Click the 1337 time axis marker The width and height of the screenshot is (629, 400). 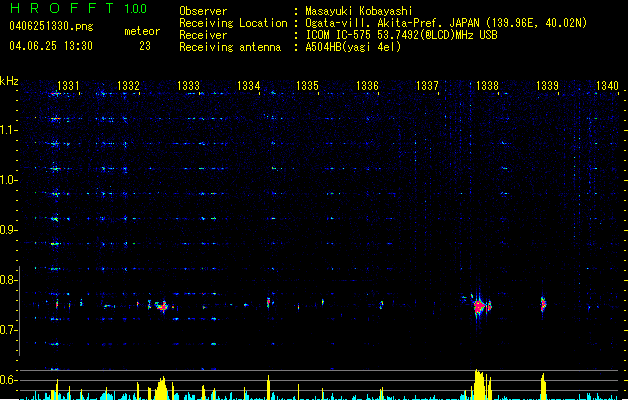click(427, 86)
